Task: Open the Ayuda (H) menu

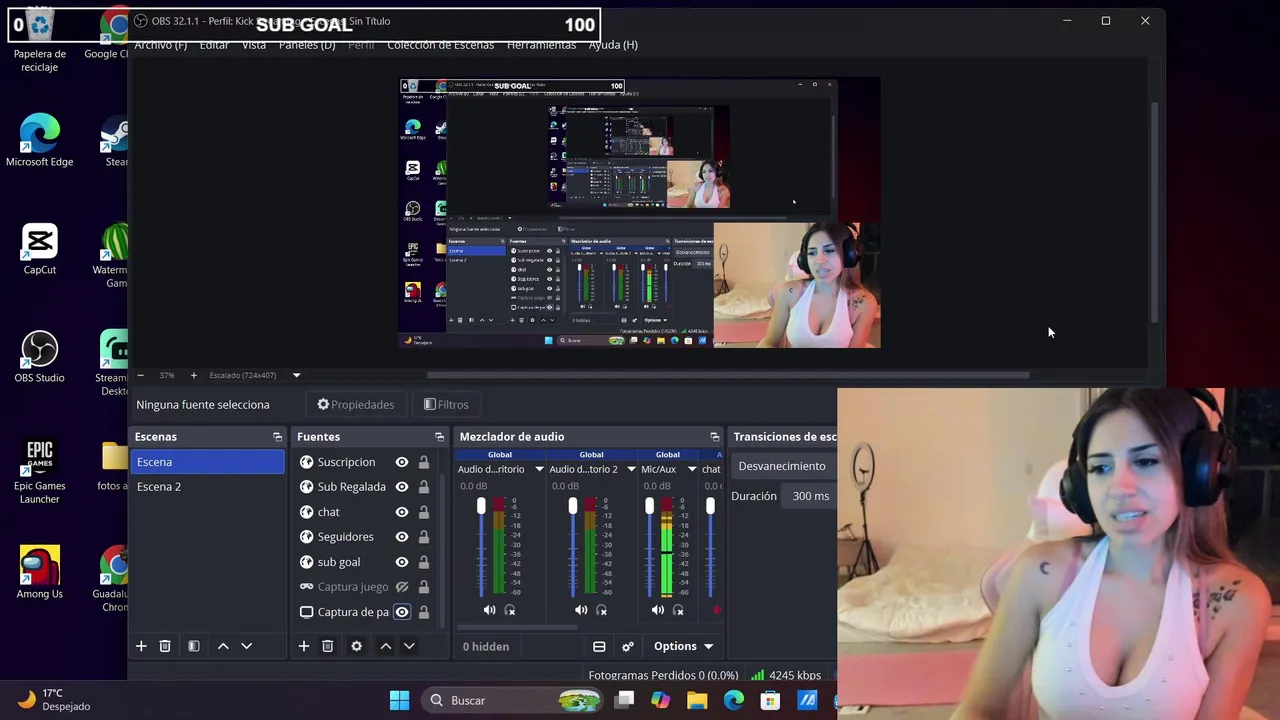Action: pos(613,45)
